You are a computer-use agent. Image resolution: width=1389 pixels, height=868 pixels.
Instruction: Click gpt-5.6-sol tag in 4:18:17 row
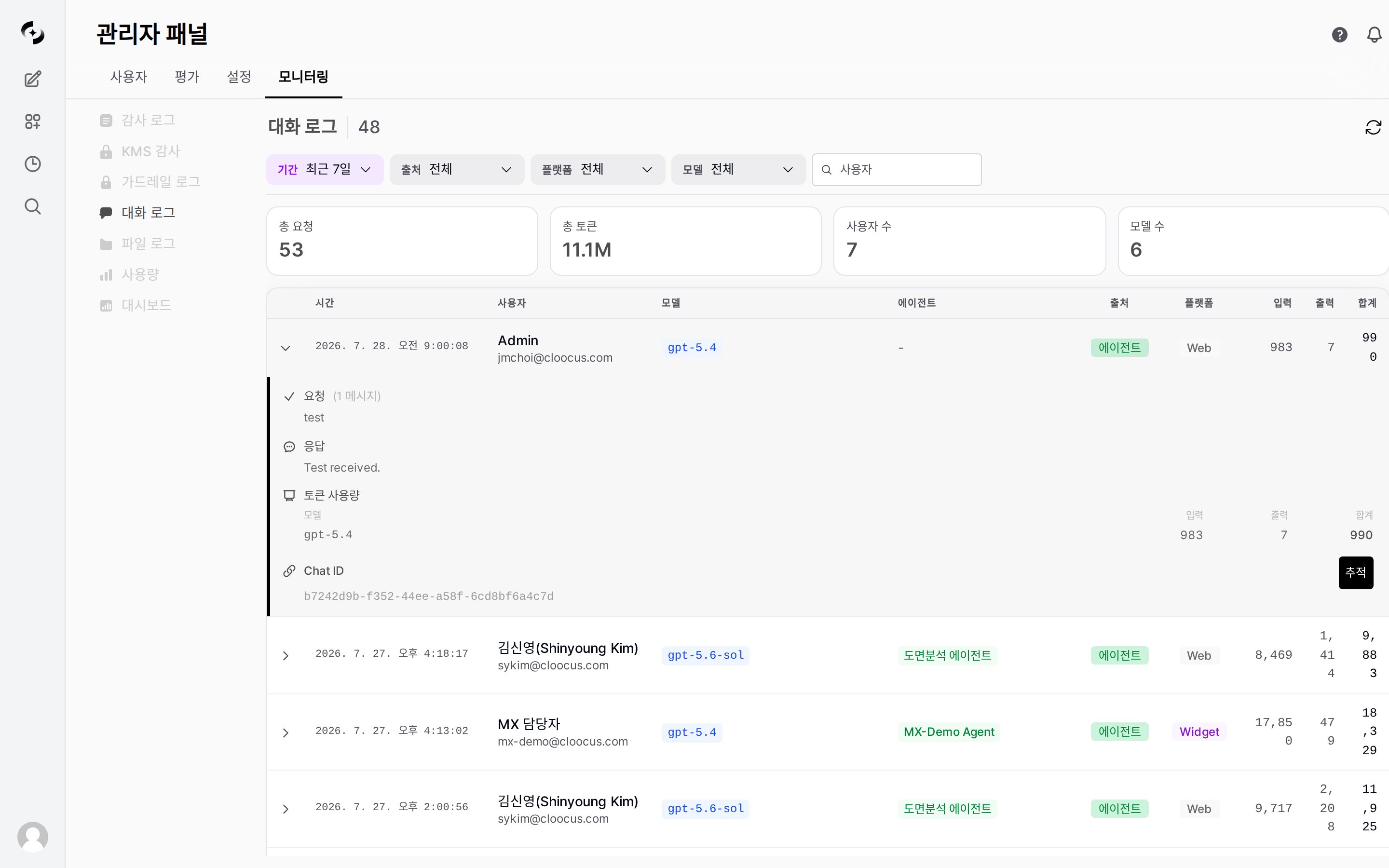pyautogui.click(x=706, y=655)
